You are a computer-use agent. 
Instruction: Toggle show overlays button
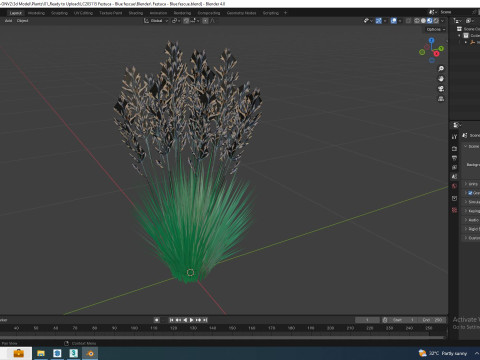(x=394, y=21)
